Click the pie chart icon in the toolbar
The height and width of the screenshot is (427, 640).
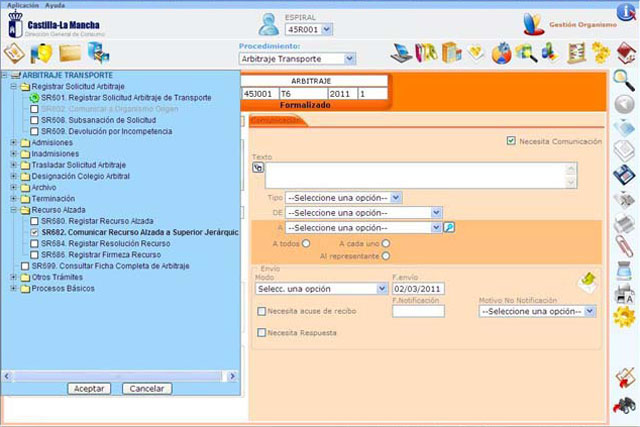[502, 52]
